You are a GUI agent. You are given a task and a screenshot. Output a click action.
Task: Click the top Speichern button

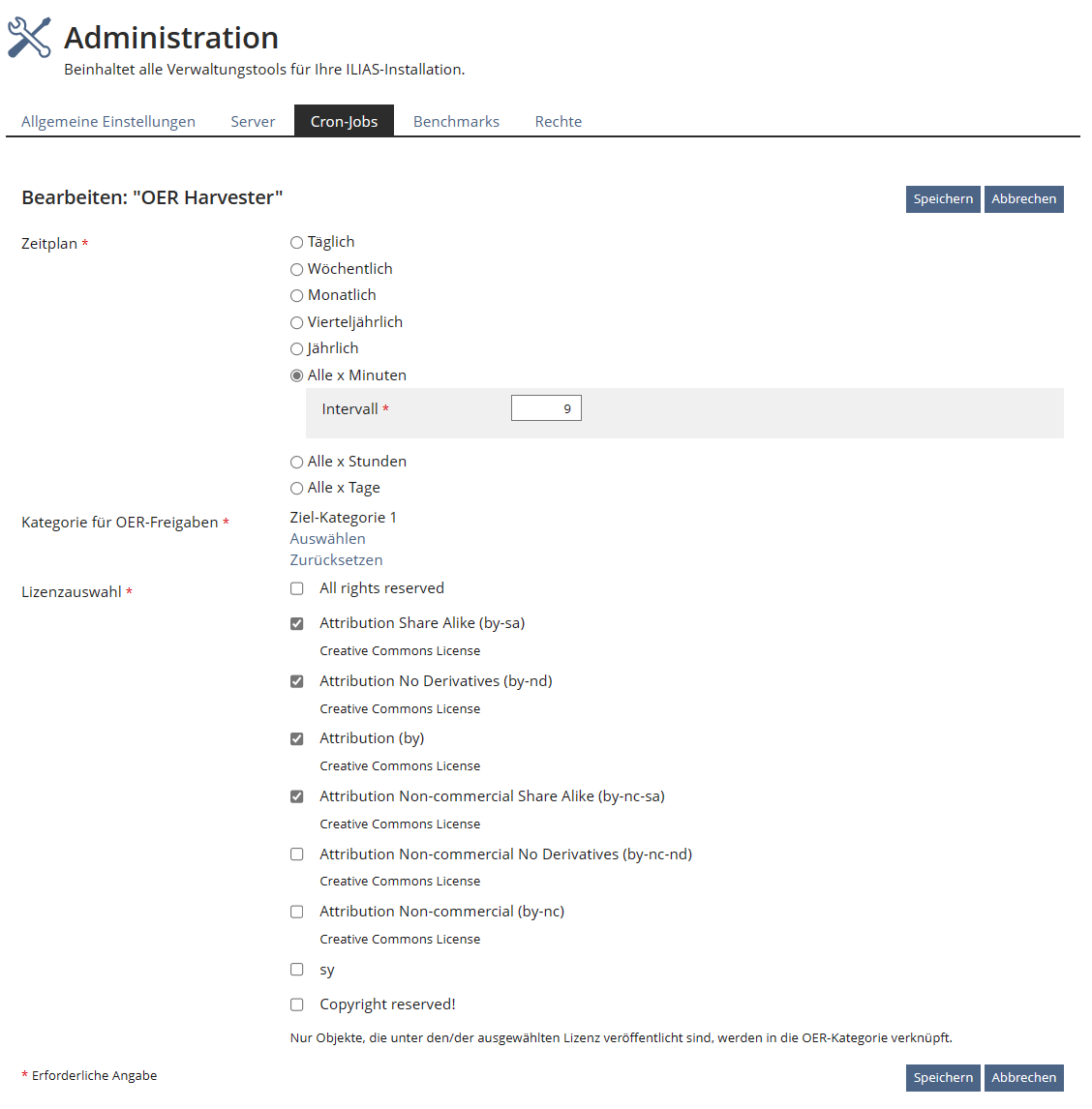(x=943, y=199)
